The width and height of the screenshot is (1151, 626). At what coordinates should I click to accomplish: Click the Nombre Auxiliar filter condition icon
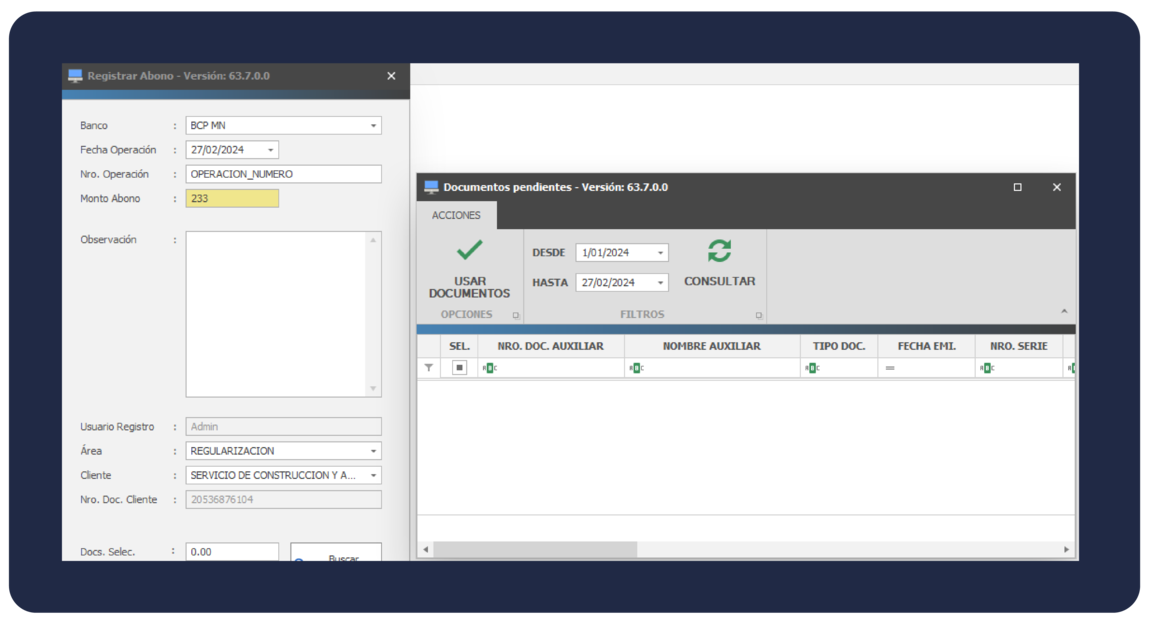tap(635, 368)
